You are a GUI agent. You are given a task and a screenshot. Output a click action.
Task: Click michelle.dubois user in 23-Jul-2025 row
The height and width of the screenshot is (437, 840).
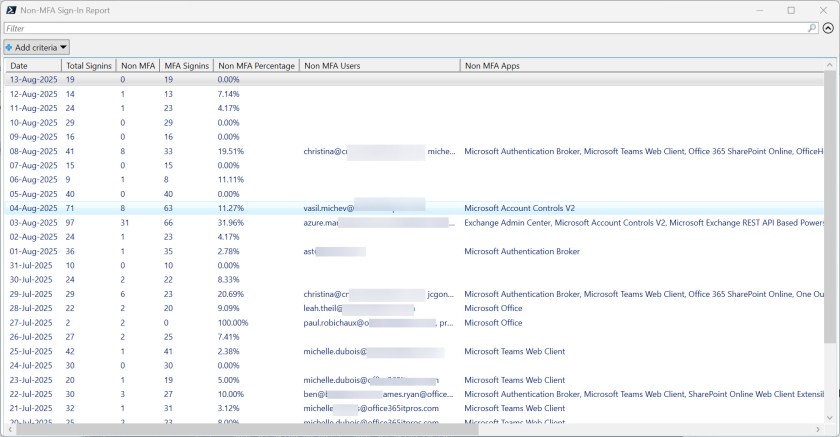pyautogui.click(x=371, y=380)
